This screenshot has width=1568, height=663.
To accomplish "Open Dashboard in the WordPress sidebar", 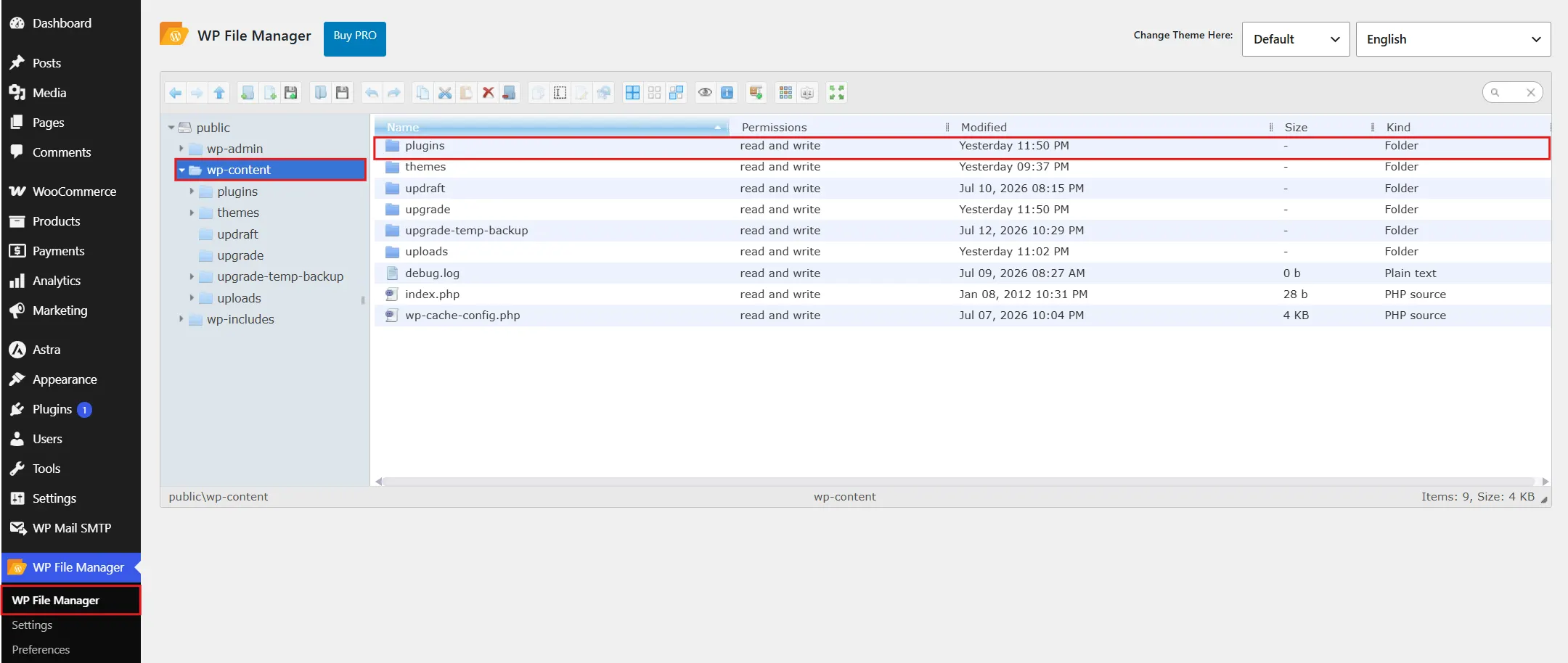I will coord(70,23).
